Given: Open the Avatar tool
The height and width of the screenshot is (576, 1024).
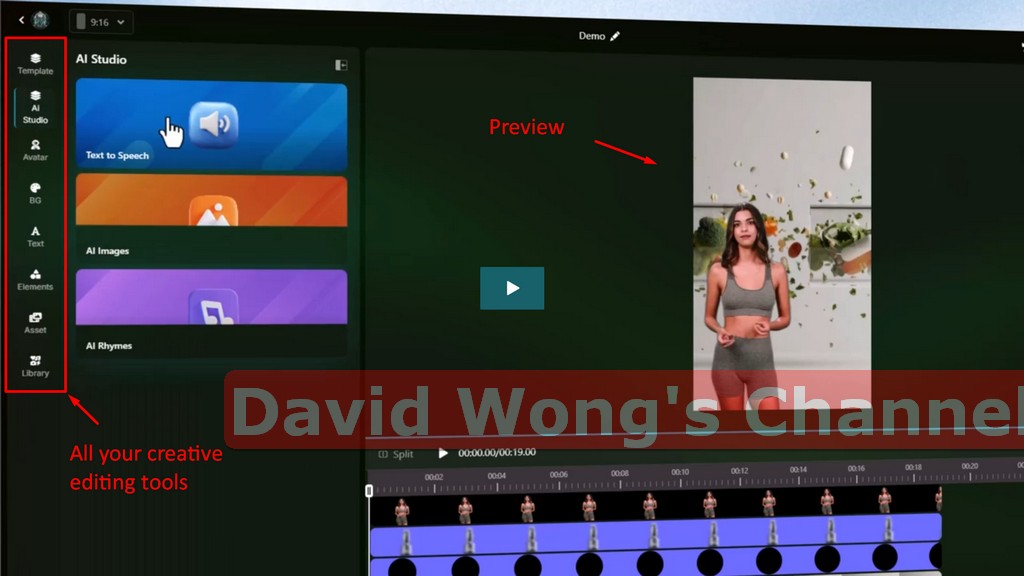Looking at the screenshot, I should (35, 150).
